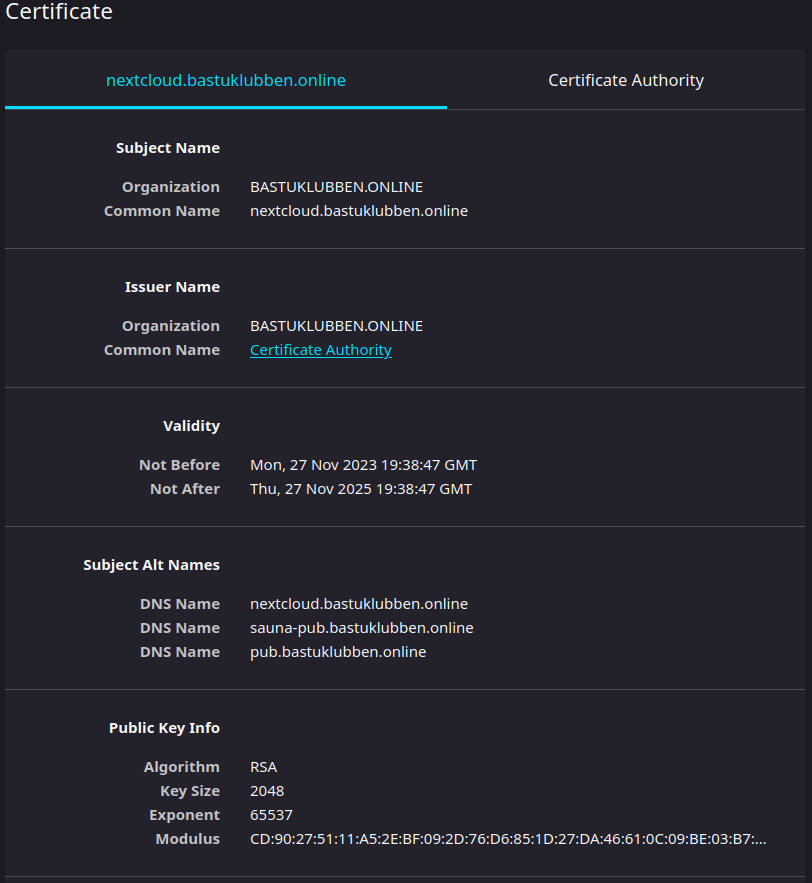The height and width of the screenshot is (883, 812).
Task: Click the Subject Alt Names heading
Action: point(151,565)
